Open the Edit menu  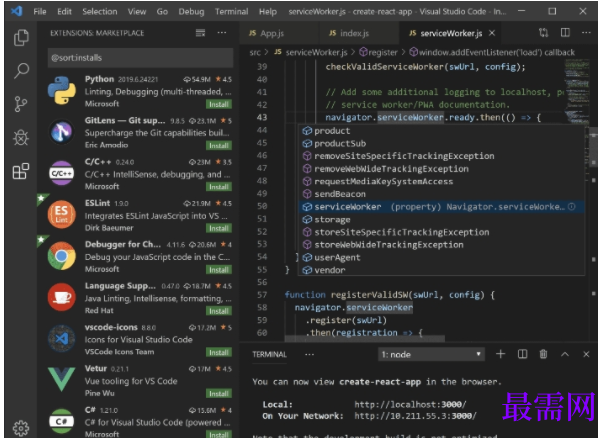point(64,12)
